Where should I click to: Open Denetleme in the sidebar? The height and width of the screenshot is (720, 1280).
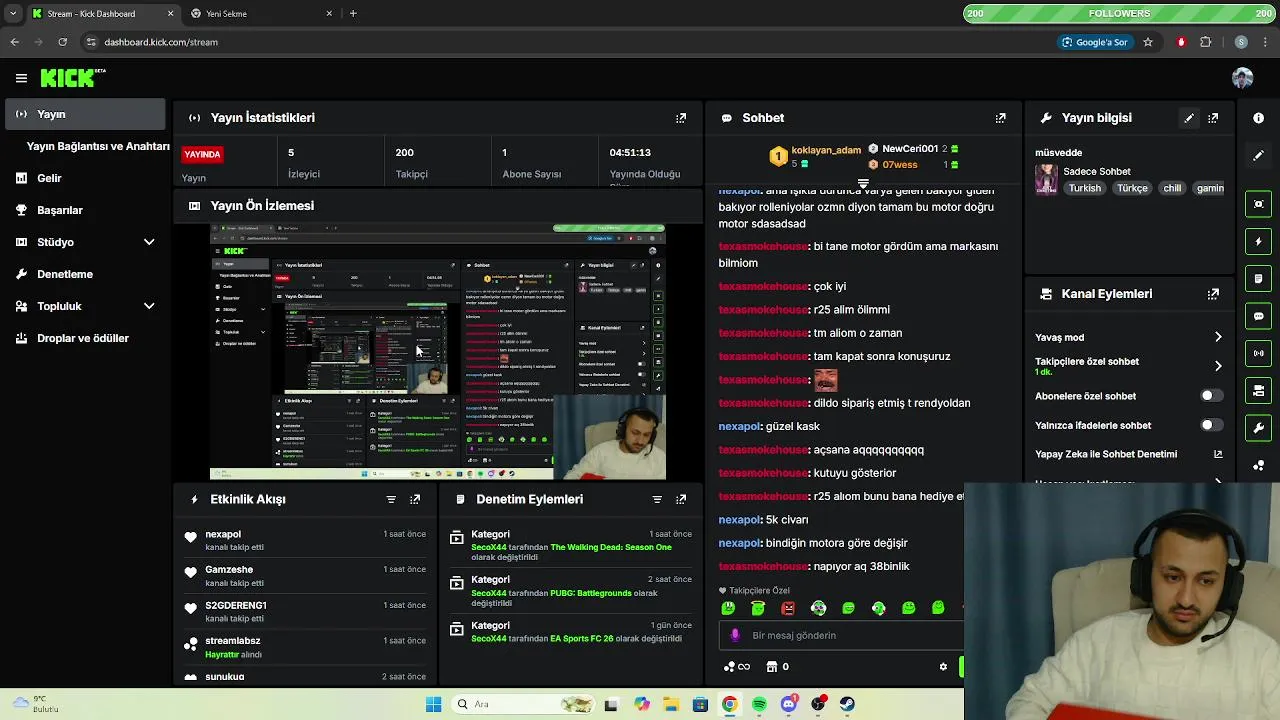(85, 274)
